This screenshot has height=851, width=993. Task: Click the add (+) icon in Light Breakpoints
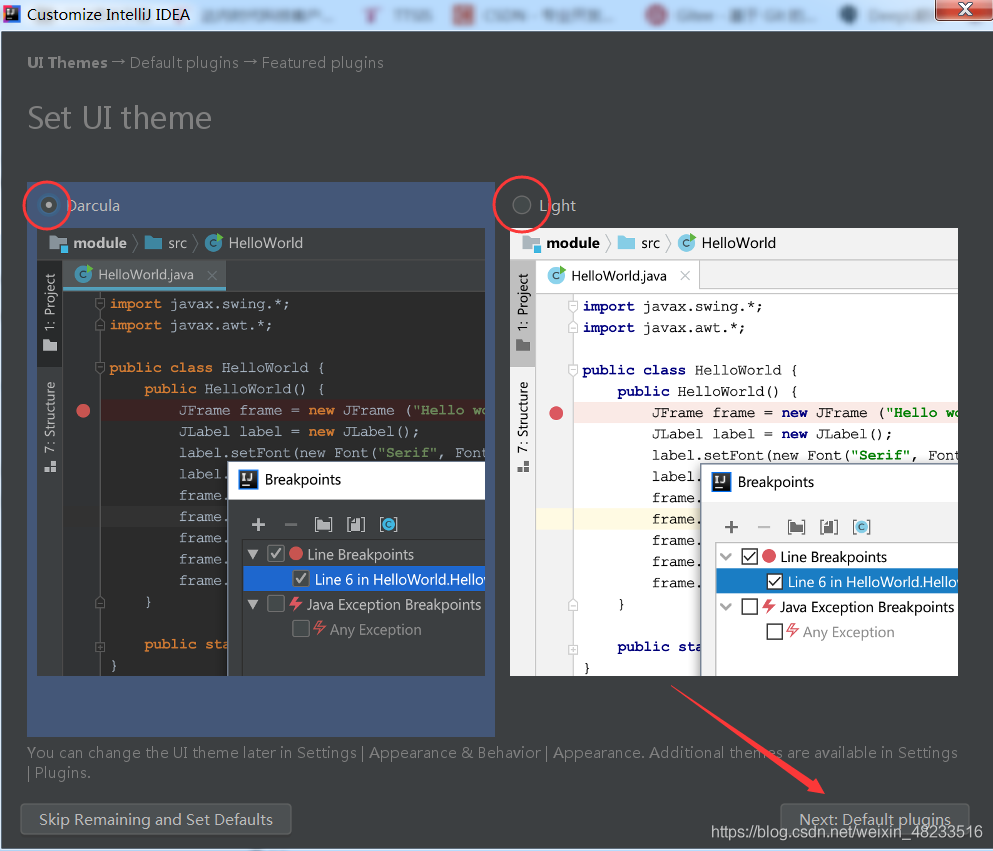click(x=731, y=527)
